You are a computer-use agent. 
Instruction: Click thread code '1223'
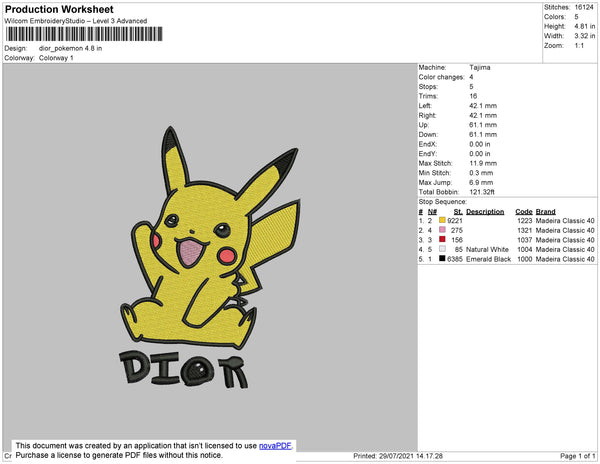click(525, 221)
